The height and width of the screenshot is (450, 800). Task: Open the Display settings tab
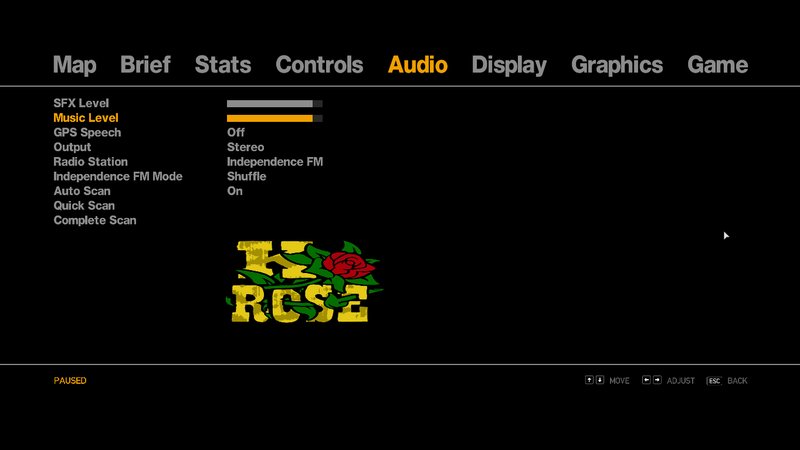coord(509,65)
